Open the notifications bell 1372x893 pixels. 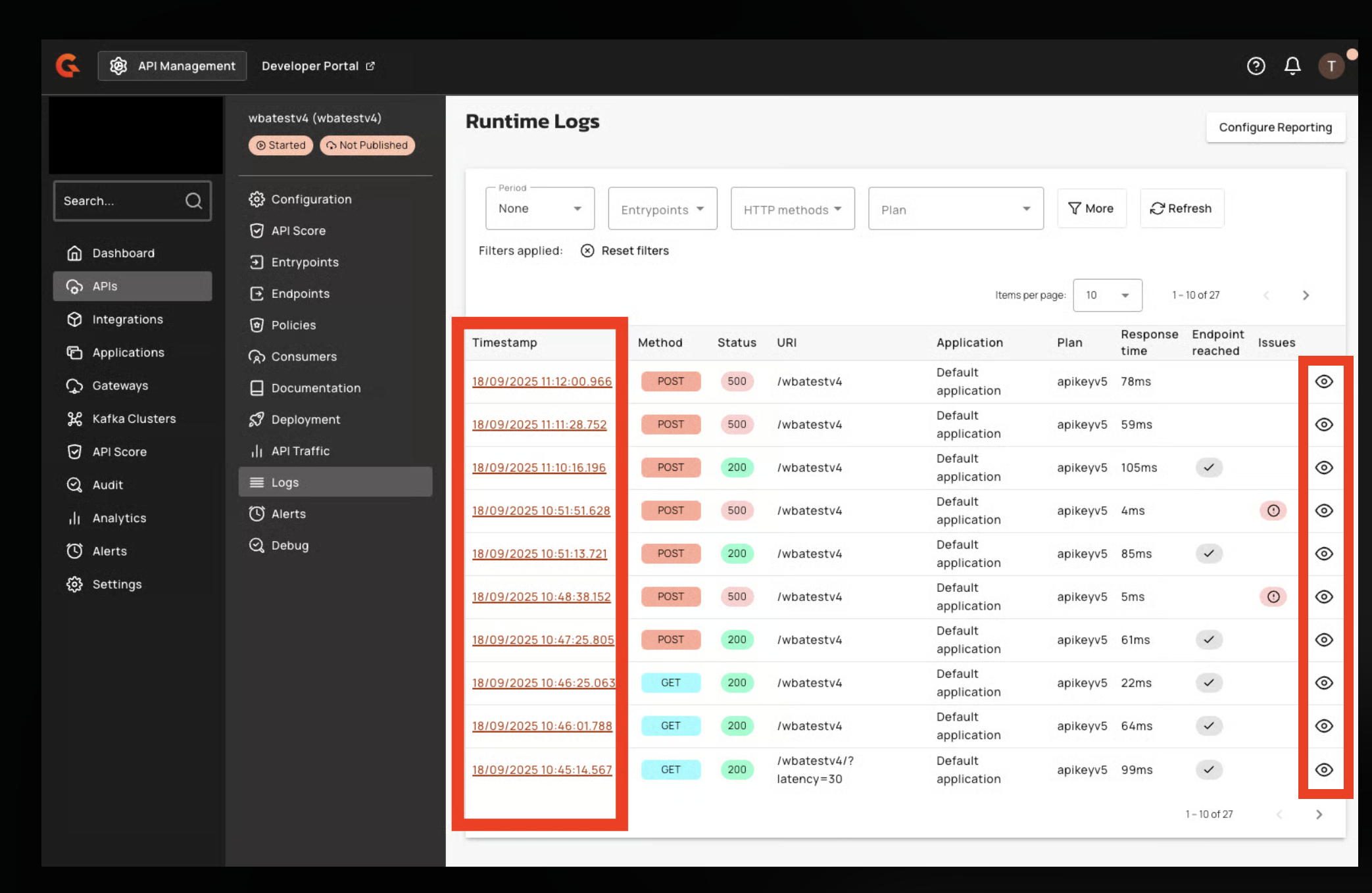(x=1292, y=66)
